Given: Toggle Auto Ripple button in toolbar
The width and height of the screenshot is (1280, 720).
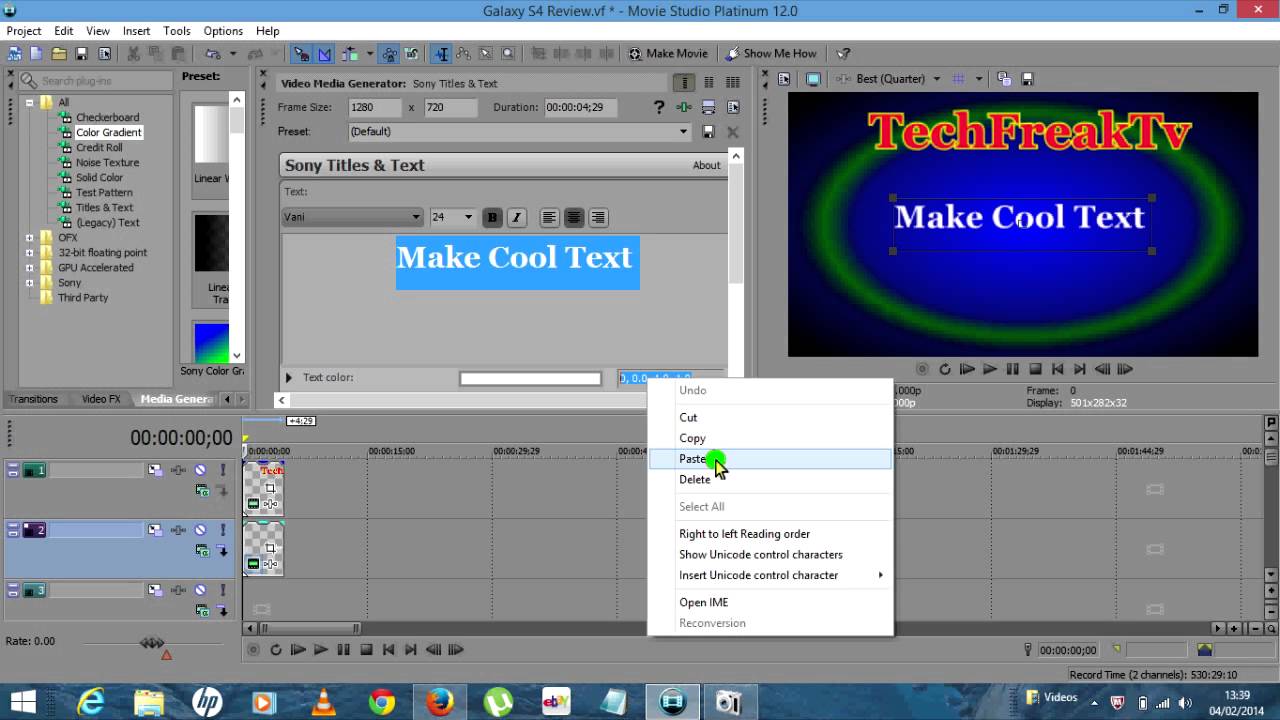Looking at the screenshot, I should point(350,53).
